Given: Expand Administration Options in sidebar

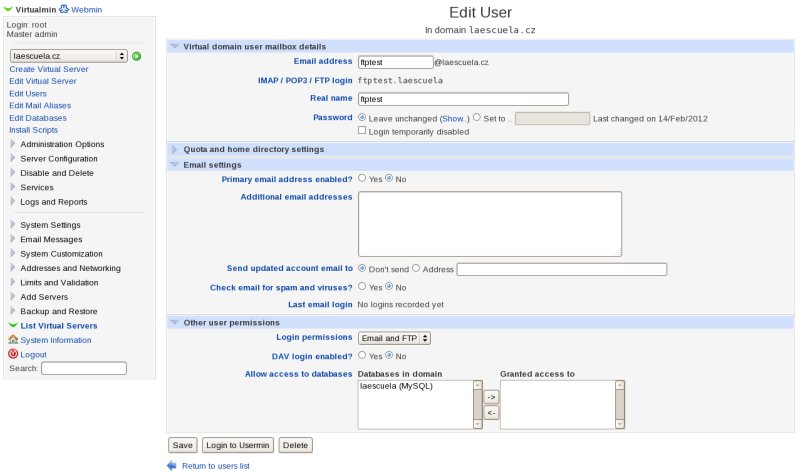Looking at the screenshot, I should coord(61,144).
